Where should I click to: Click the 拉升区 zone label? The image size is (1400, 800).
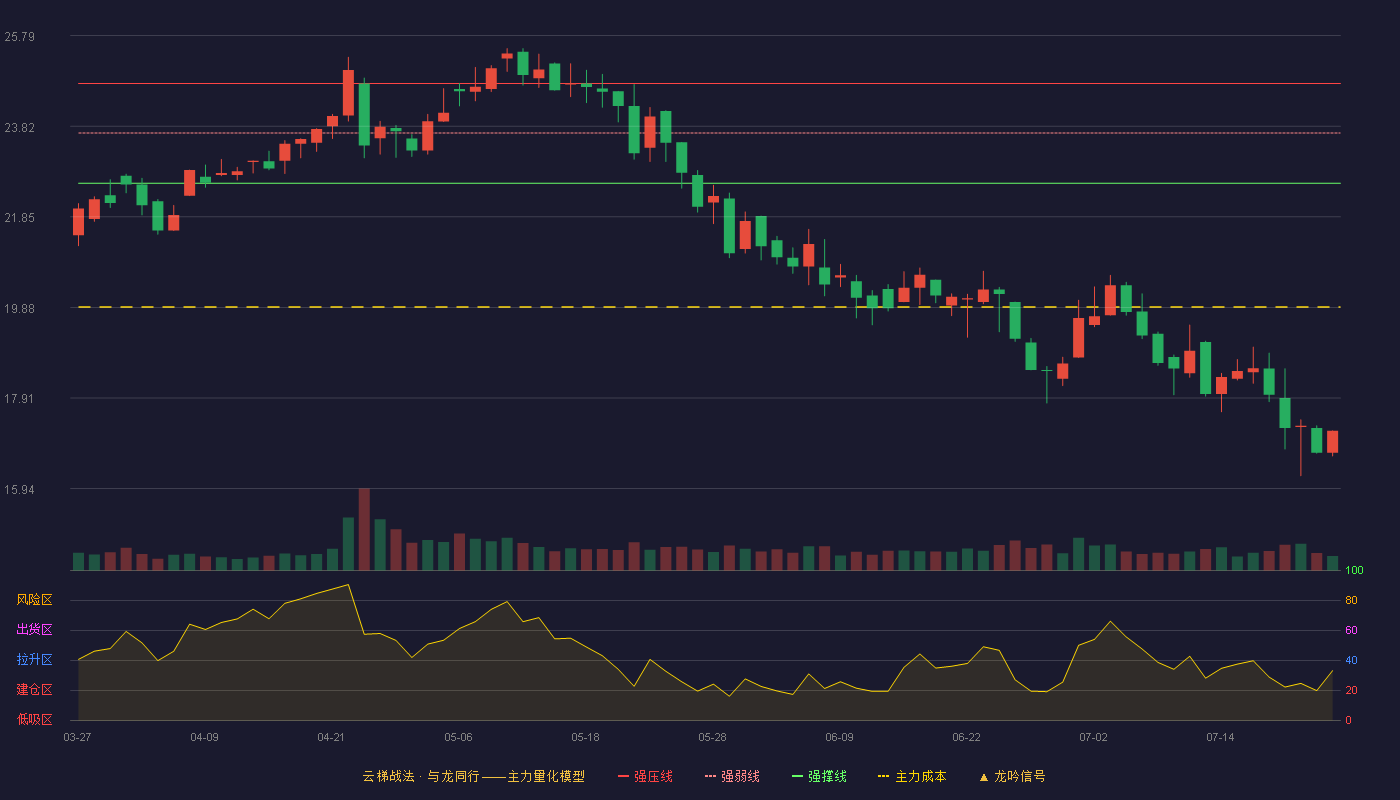(34, 660)
